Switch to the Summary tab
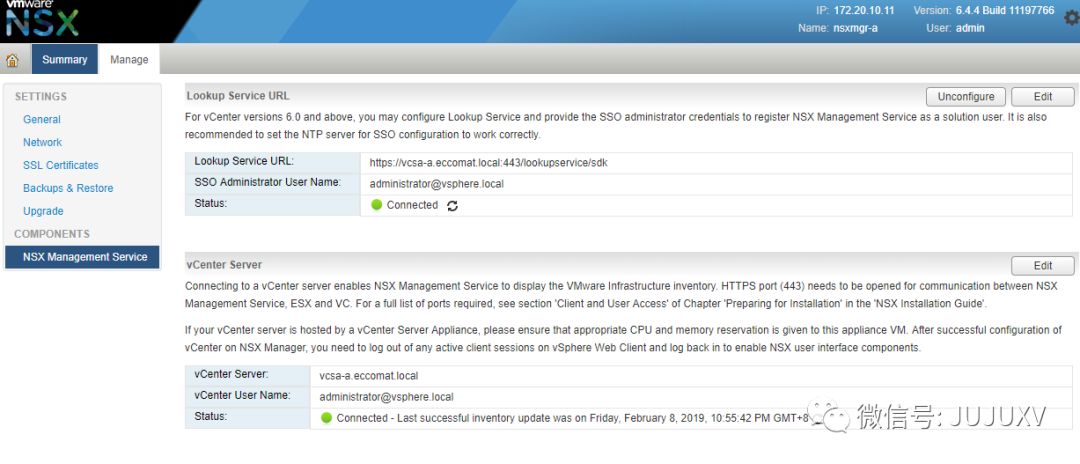Image resolution: width=1080 pixels, height=464 pixels. pos(65,59)
